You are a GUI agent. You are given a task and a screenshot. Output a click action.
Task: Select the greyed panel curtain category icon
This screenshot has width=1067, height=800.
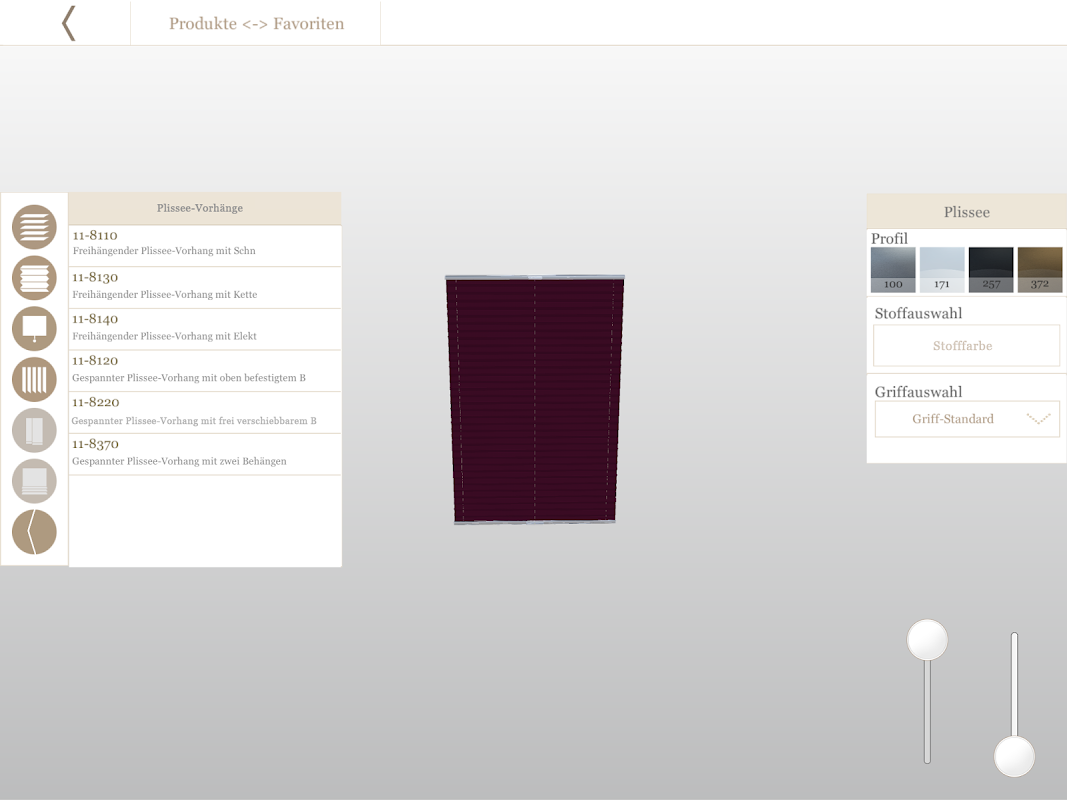[x=34, y=430]
